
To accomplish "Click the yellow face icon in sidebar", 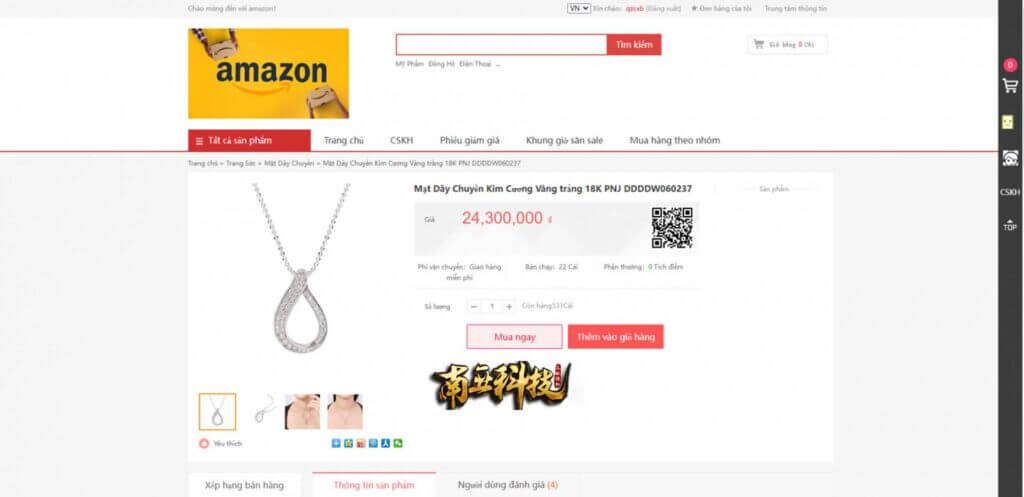I will click(1007, 121).
